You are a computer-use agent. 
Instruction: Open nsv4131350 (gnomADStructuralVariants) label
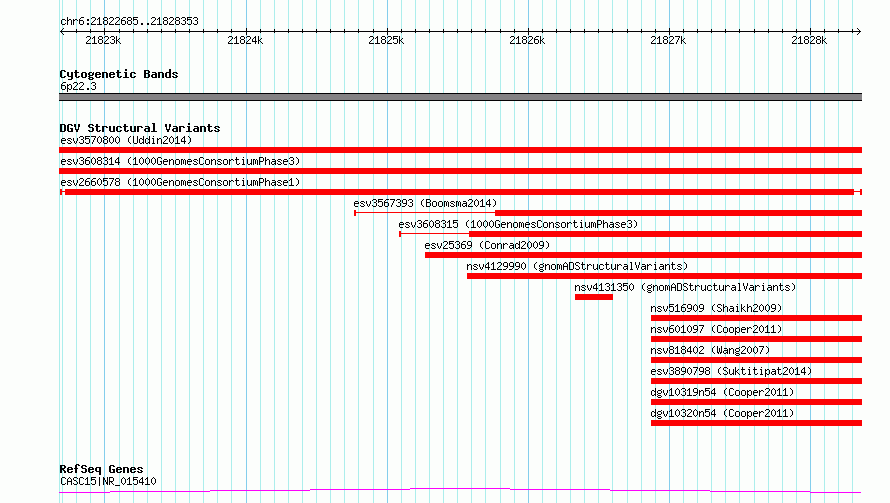click(685, 287)
